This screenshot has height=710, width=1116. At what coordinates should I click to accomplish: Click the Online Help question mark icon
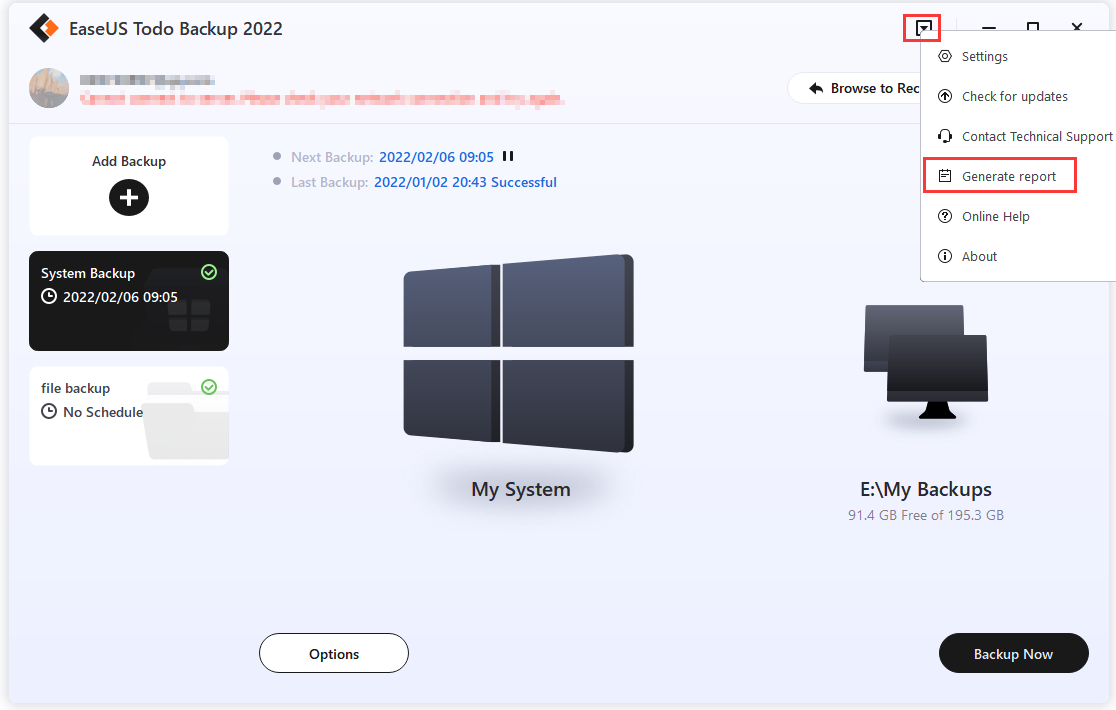944,216
